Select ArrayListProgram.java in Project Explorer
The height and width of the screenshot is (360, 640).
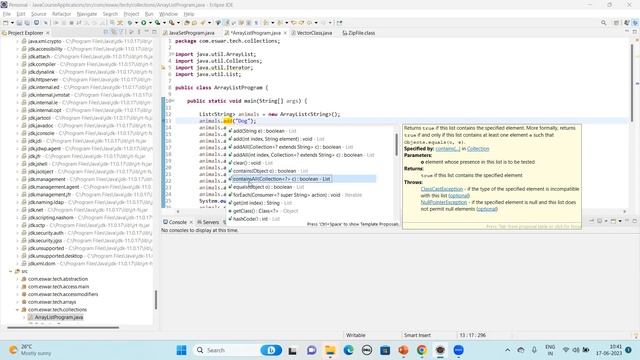[x=58, y=317]
